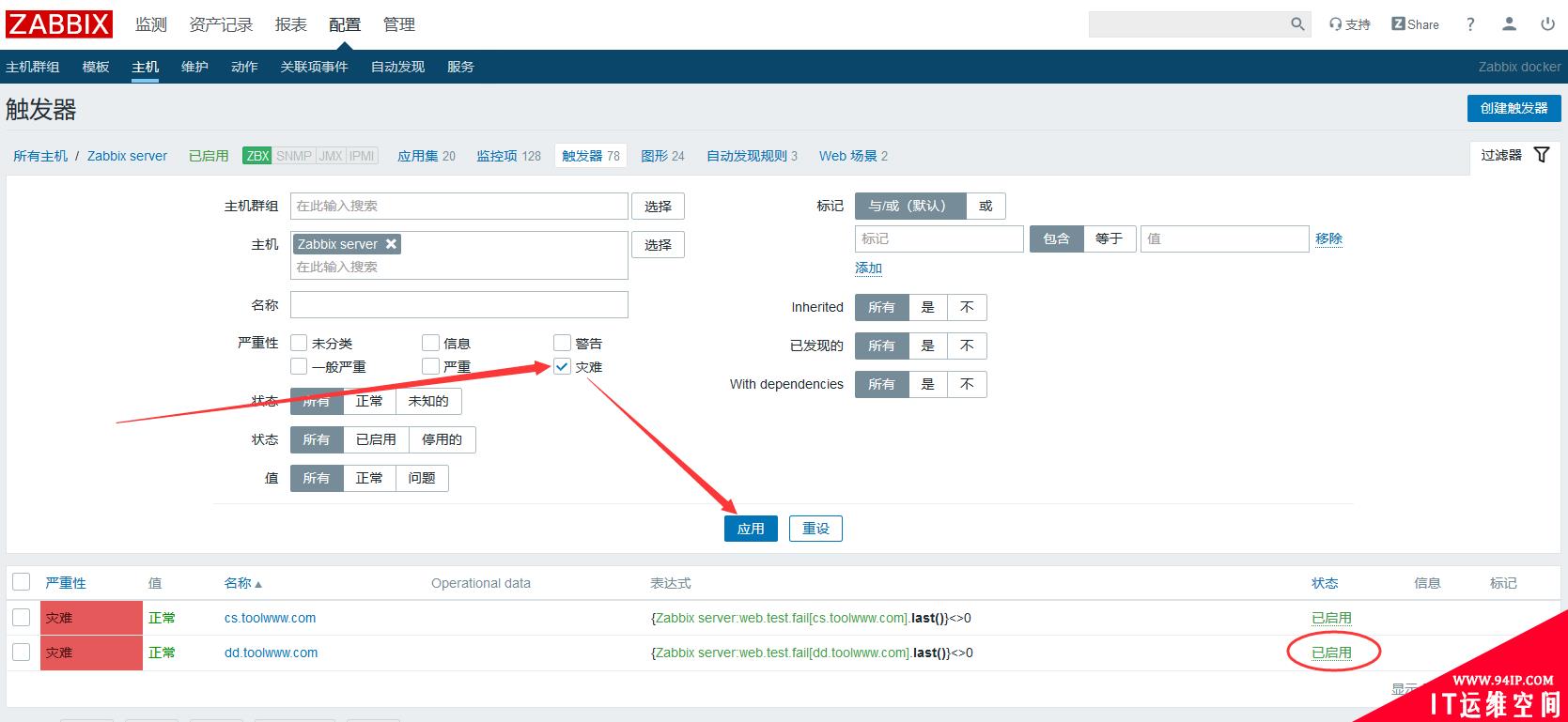1568x722 pixels.
Task: Go to the 模板 submenu
Action: (x=96, y=67)
